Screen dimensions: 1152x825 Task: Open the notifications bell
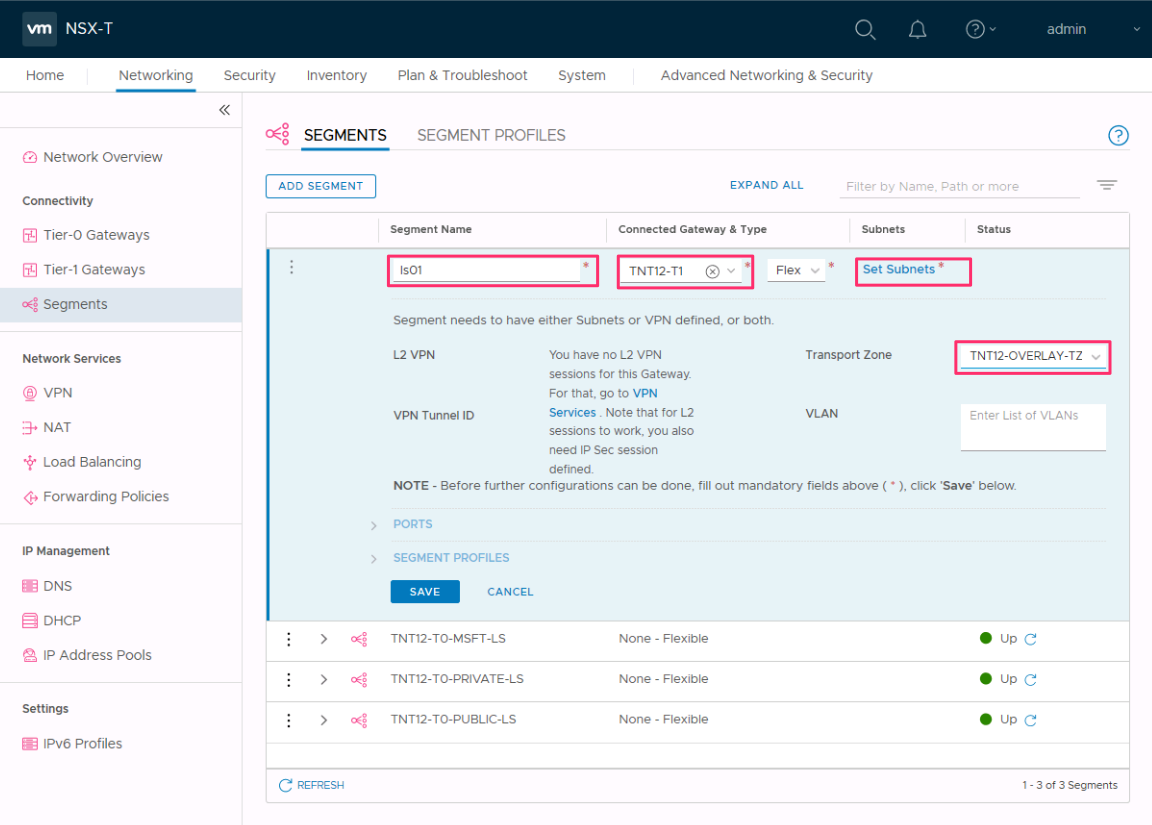917,29
